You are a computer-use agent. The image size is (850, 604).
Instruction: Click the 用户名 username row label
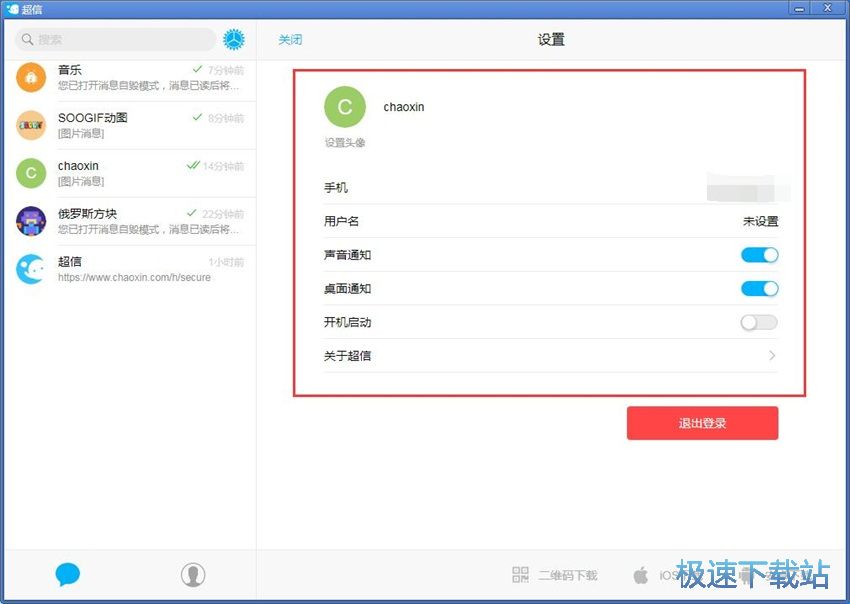(x=342, y=221)
